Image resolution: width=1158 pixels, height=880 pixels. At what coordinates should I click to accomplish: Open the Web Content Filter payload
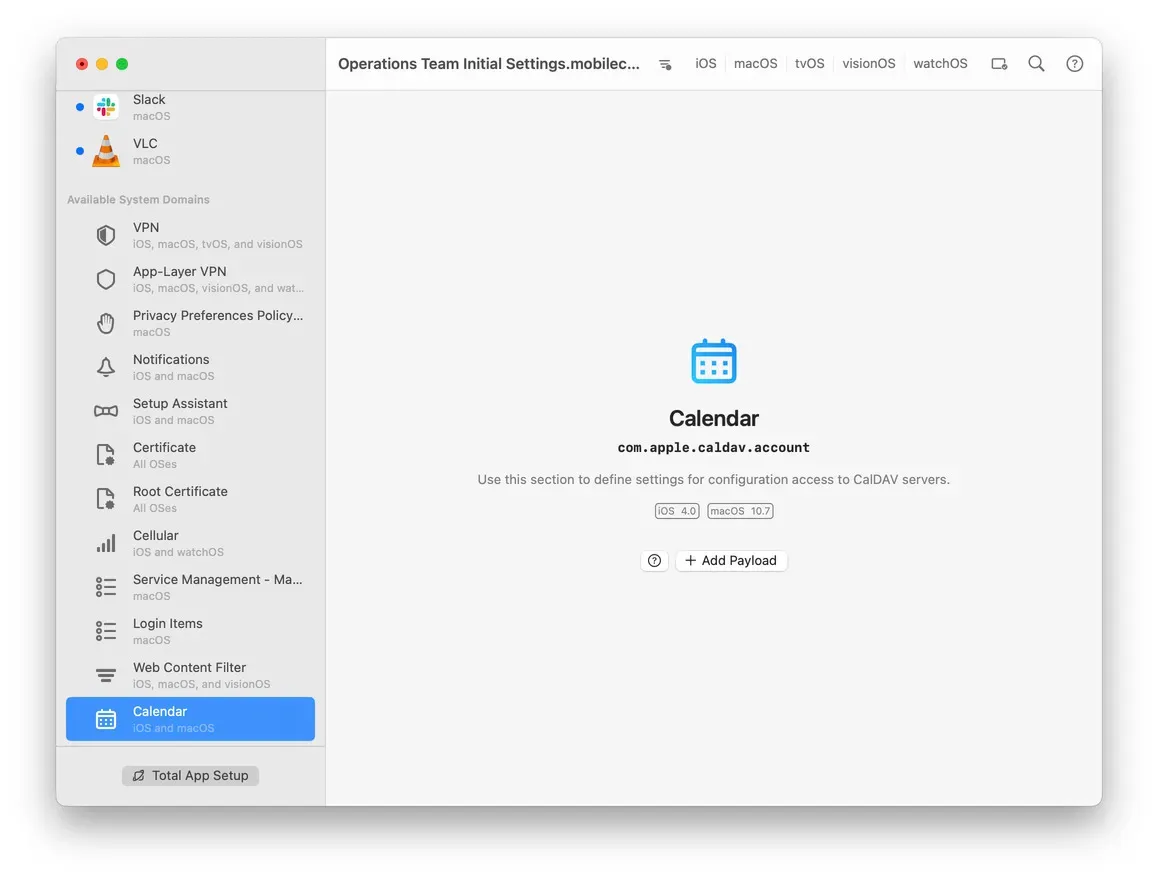click(x=189, y=674)
